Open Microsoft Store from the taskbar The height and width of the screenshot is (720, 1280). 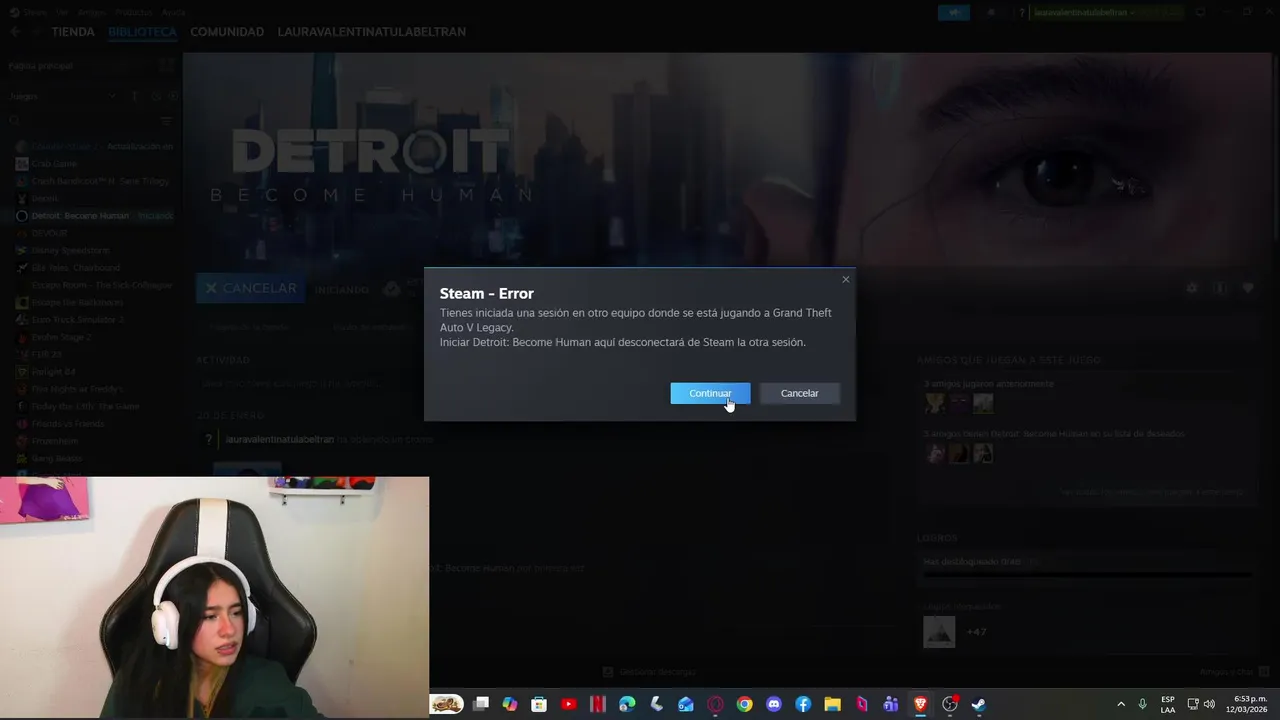(539, 704)
